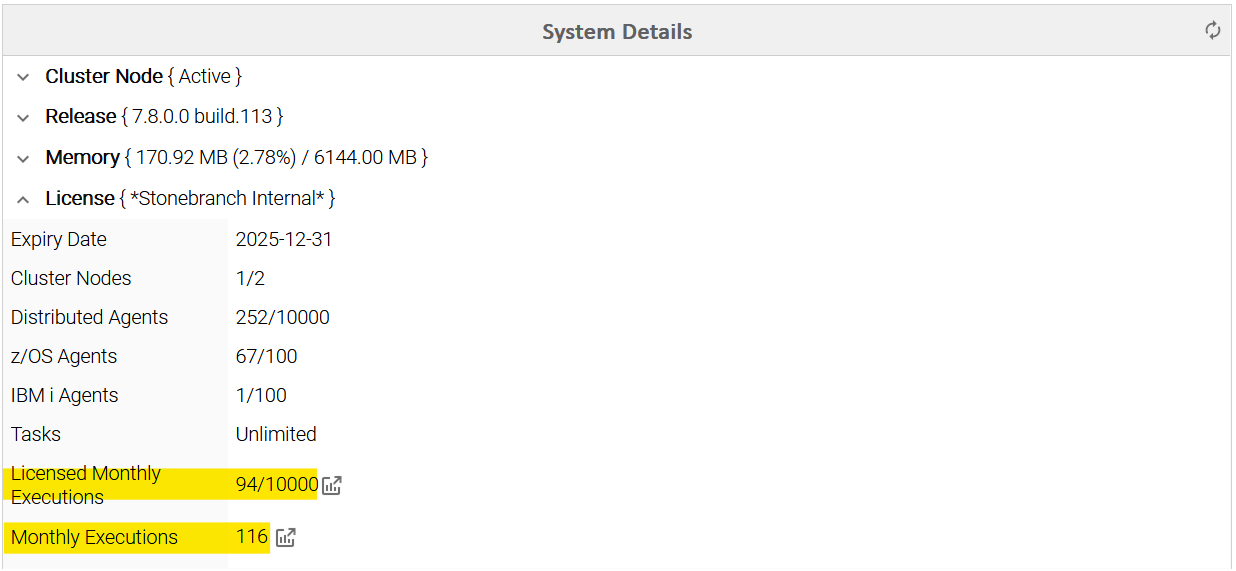Open the Licensed Monthly Executions chart icon

click(x=332, y=486)
